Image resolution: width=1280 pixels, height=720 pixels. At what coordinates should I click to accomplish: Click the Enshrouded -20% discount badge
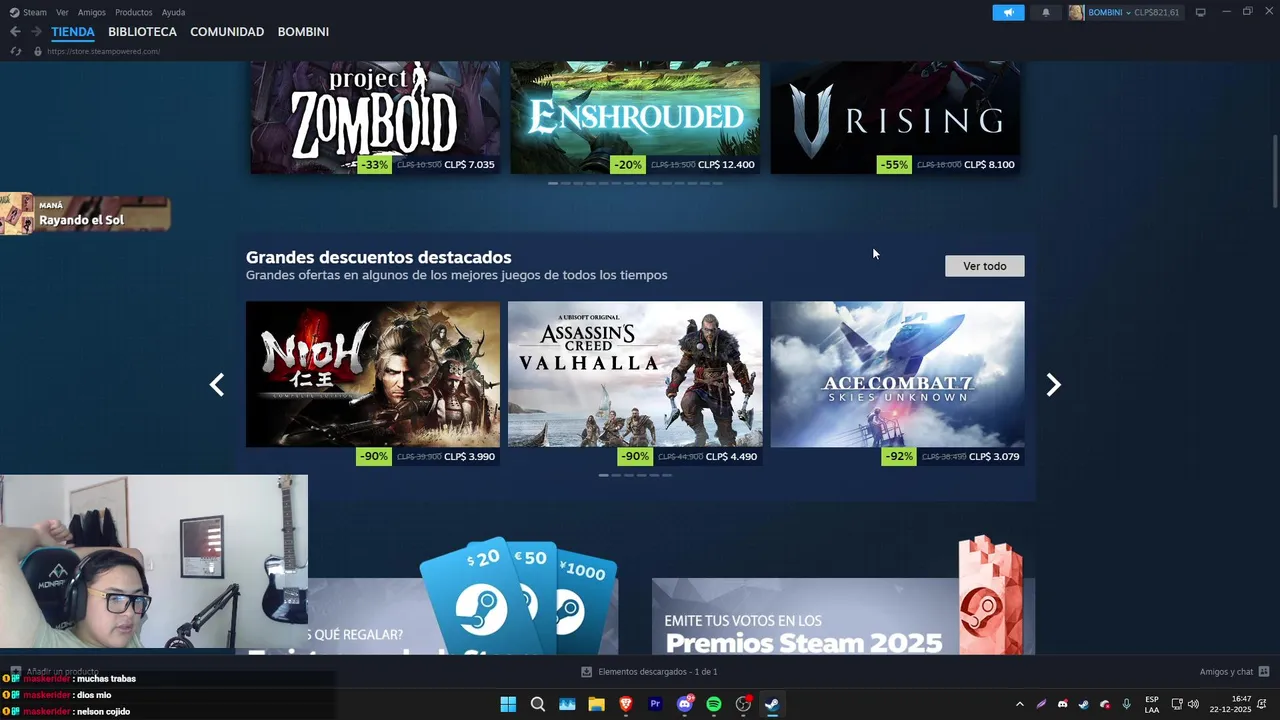tap(628, 165)
